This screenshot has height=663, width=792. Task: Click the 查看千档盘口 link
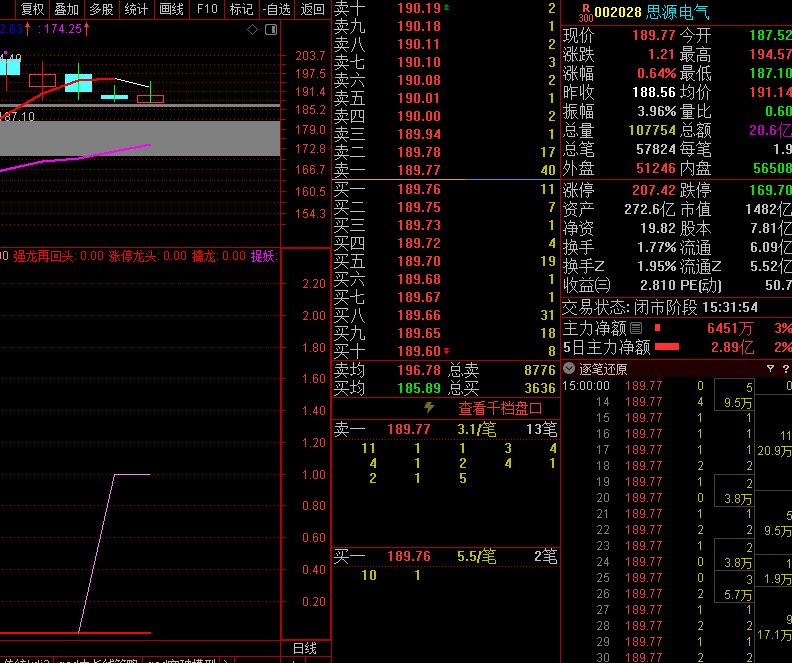pyautogui.click(x=500, y=408)
